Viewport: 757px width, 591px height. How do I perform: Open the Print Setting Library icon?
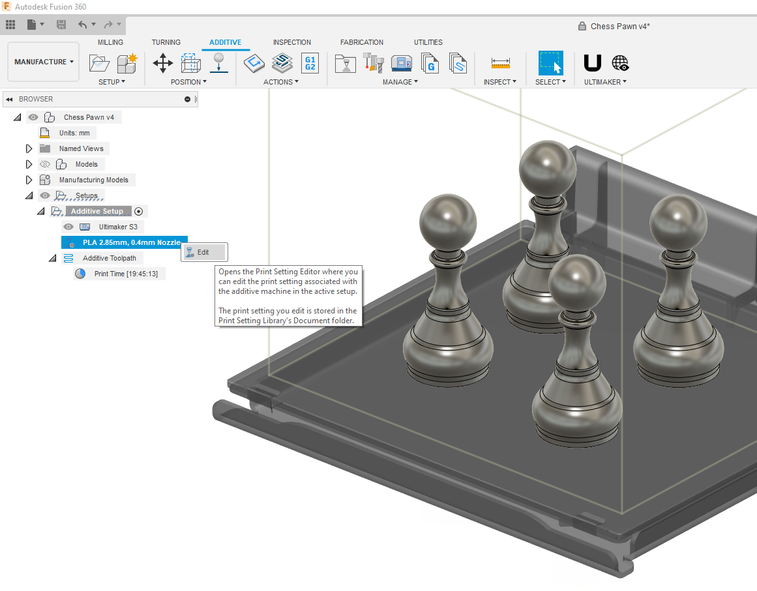tap(458, 63)
